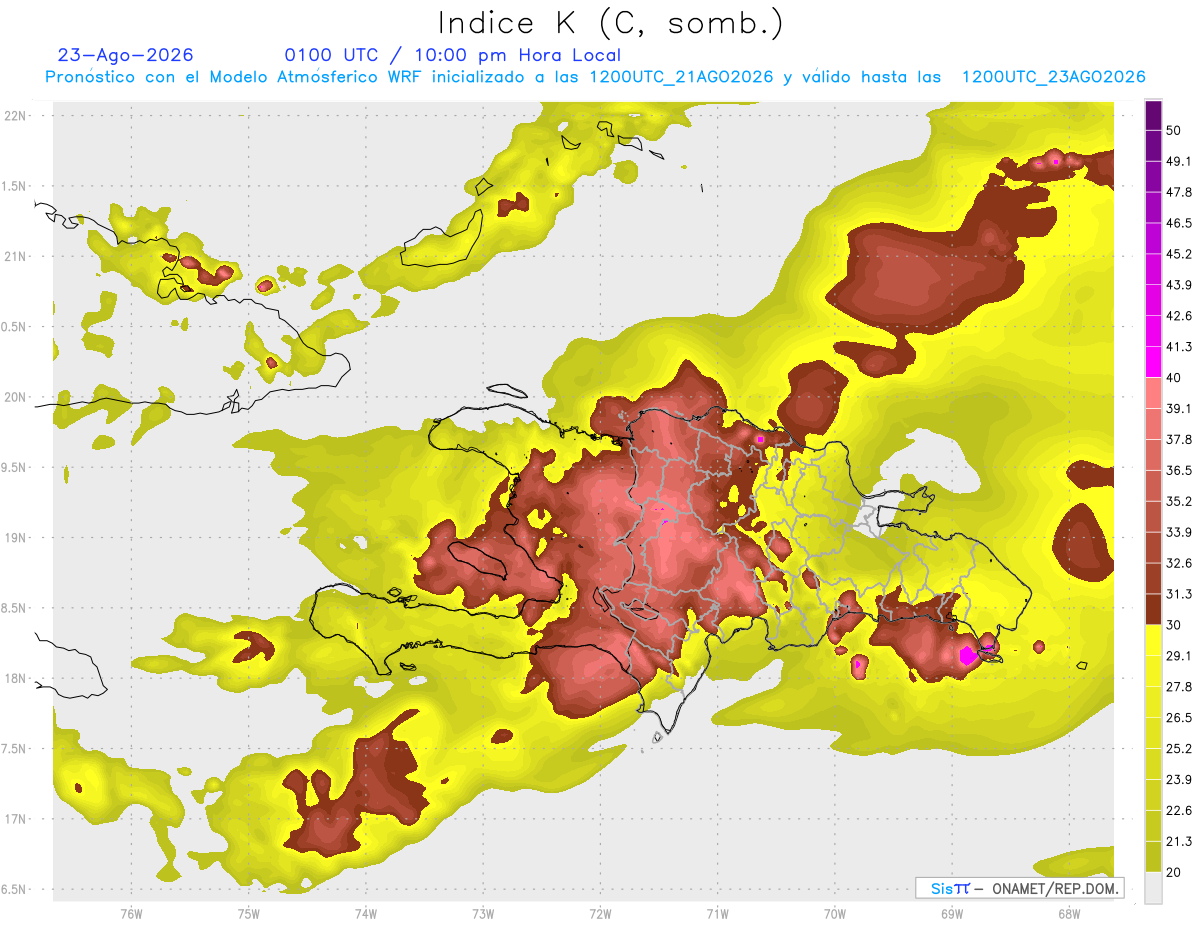Select the date label '23-Ago-2026'

[125, 55]
